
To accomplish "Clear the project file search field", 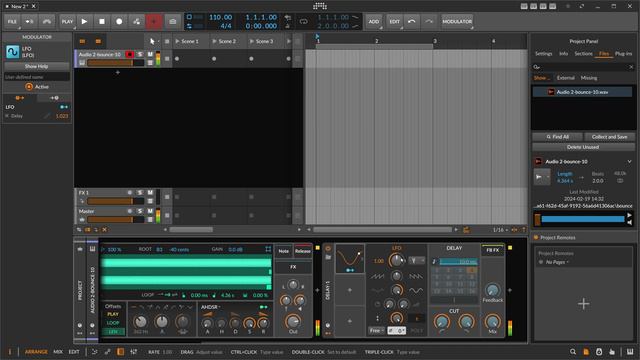I will coord(631,67).
